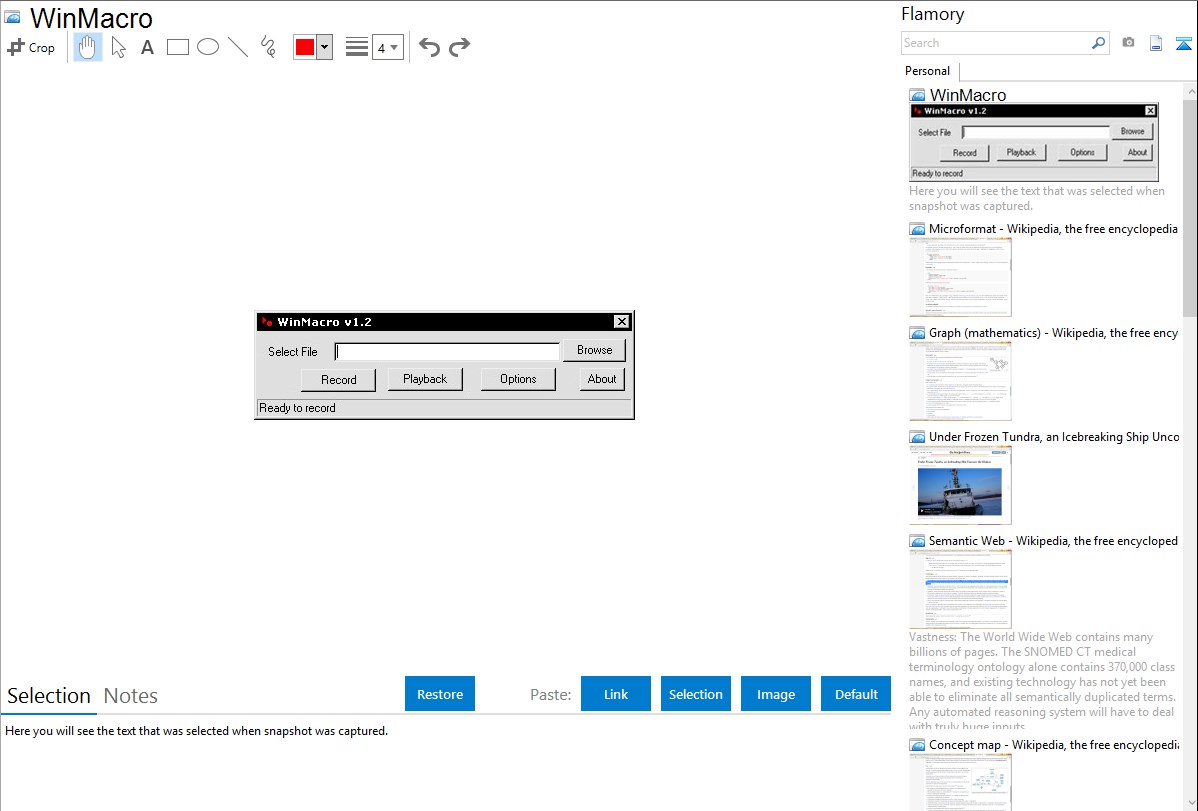1198x811 pixels.
Task: Paste as Link
Action: (x=616, y=694)
